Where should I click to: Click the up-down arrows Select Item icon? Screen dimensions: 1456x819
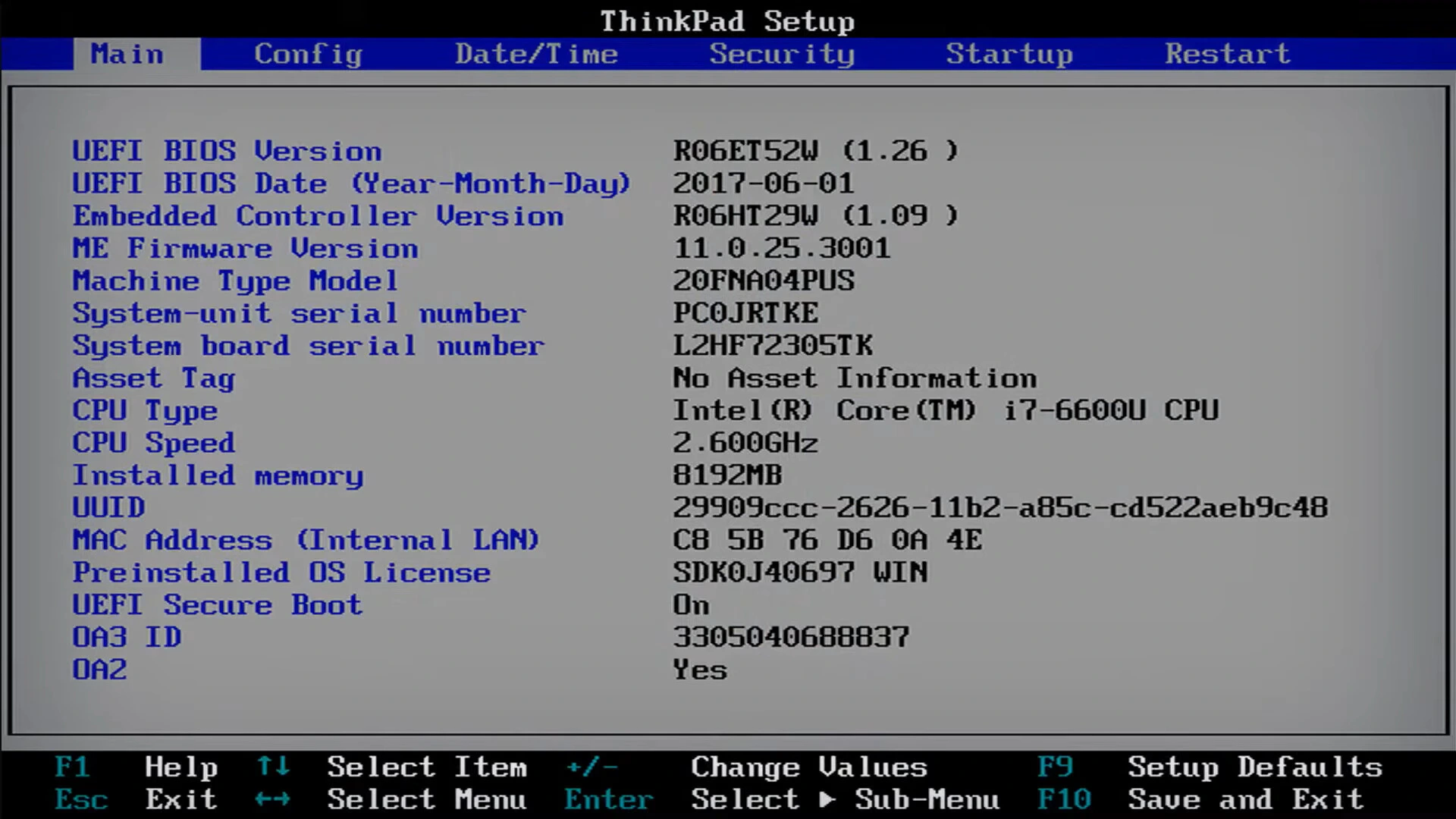[272, 767]
